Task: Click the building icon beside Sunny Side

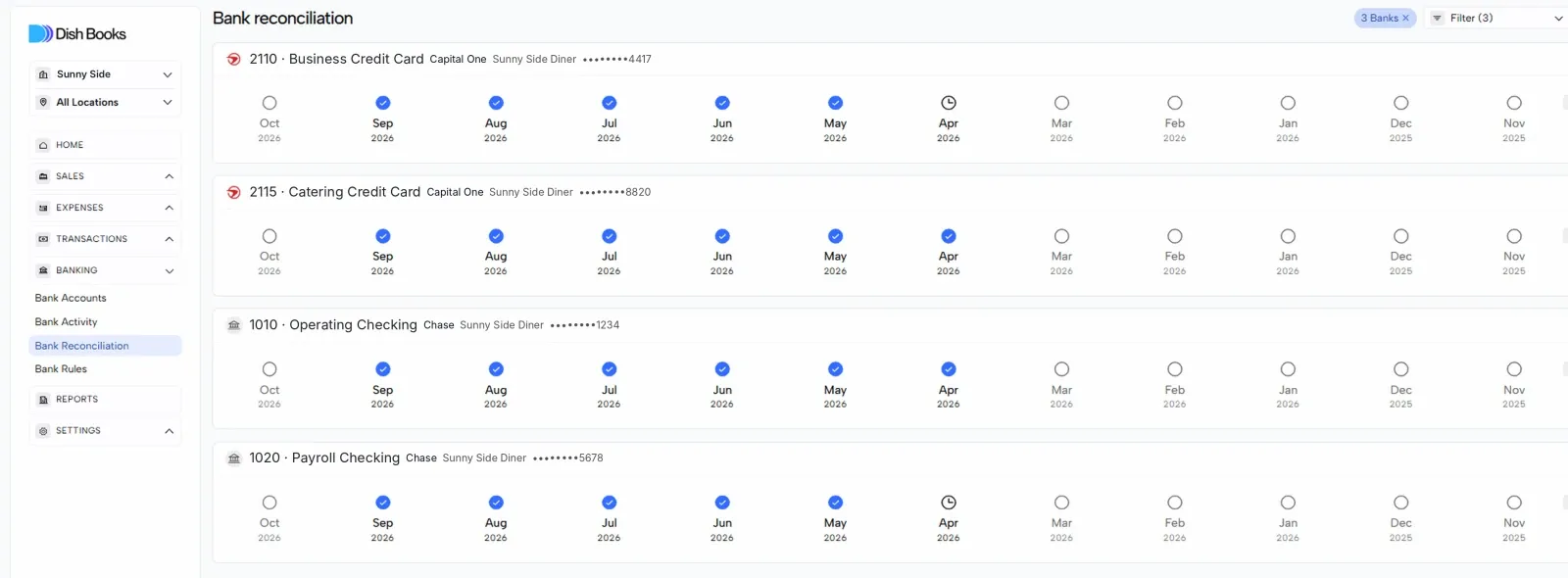Action: [43, 74]
